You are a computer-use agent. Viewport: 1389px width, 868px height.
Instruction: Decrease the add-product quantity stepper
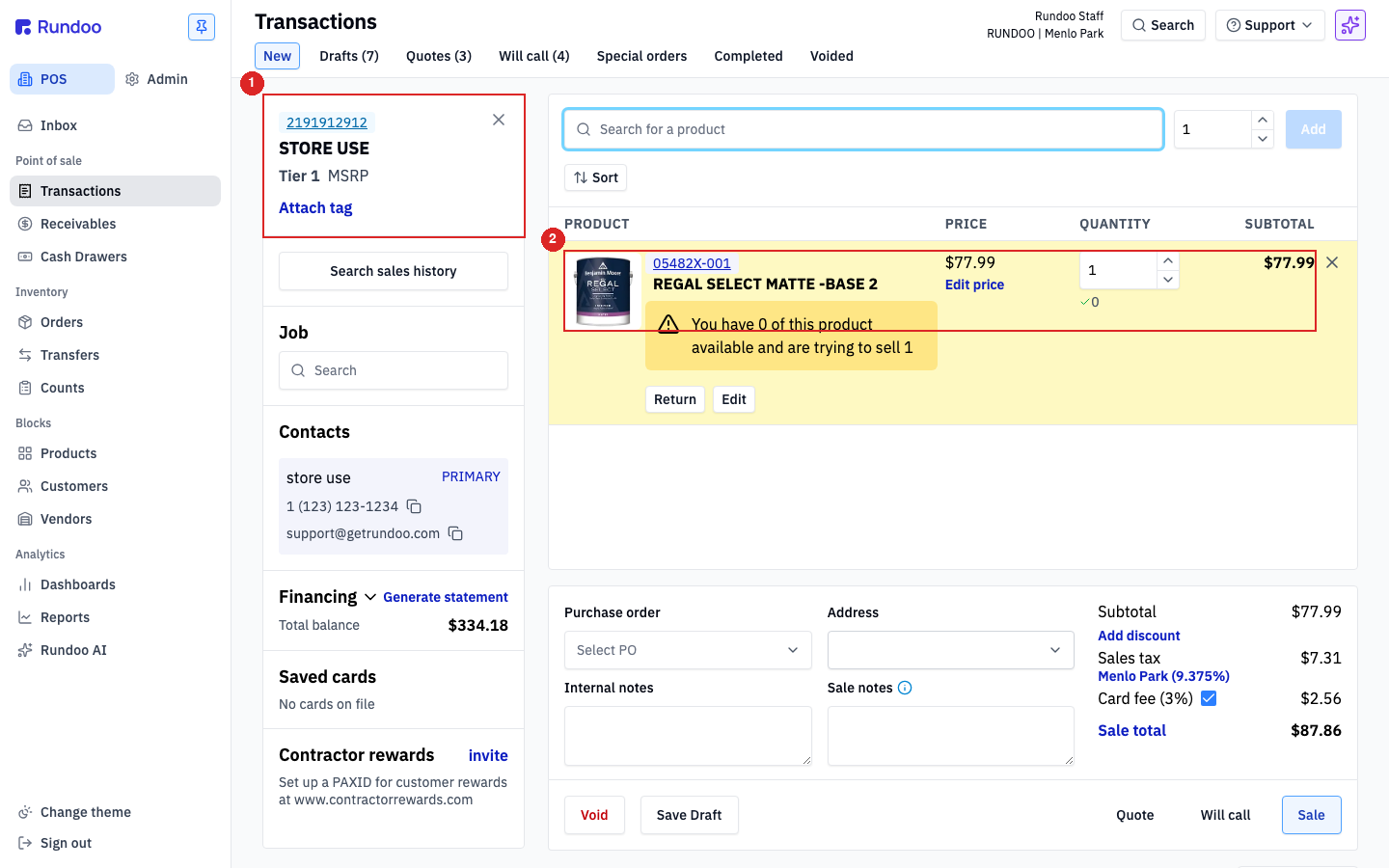1263,139
